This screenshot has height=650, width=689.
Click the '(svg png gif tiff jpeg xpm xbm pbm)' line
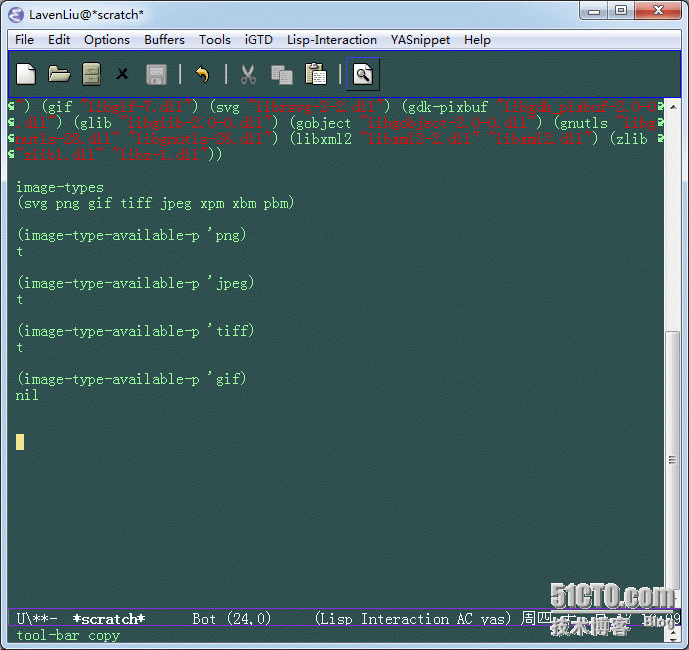(x=155, y=203)
